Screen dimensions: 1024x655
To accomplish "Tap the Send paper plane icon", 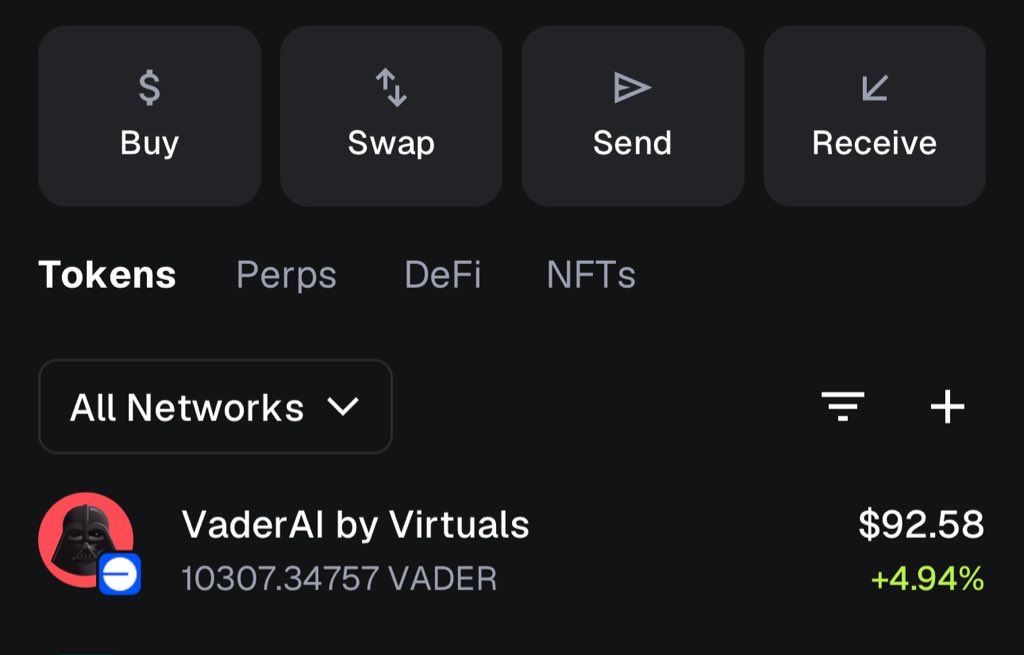I will click(632, 89).
